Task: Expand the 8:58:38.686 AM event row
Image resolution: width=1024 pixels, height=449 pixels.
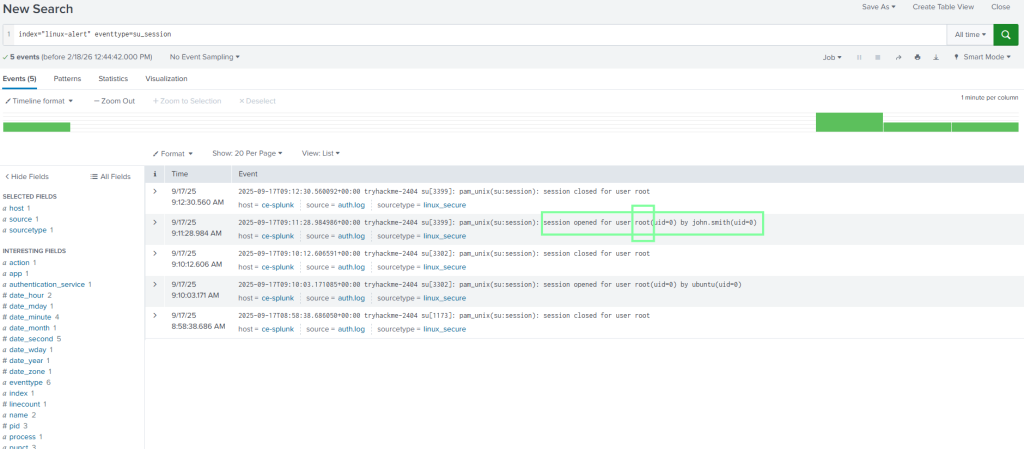Action: (x=154, y=315)
